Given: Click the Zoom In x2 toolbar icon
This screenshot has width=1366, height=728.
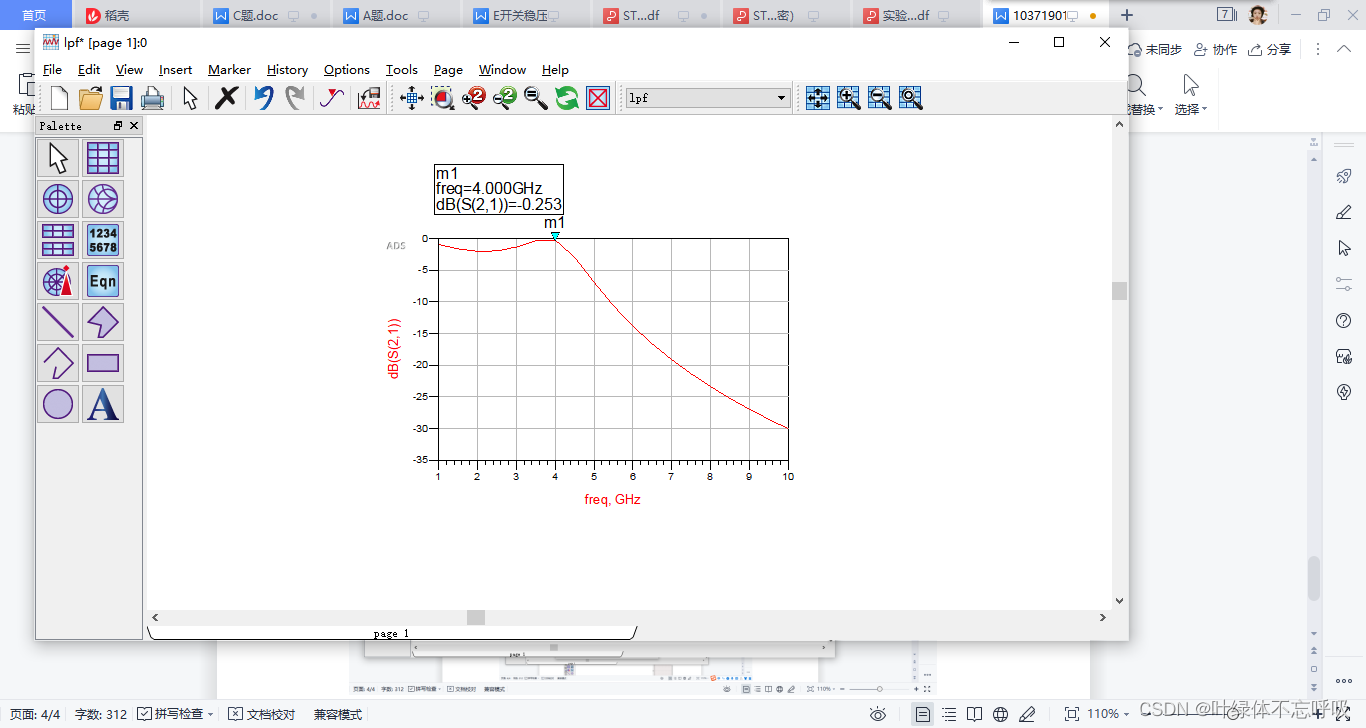Looking at the screenshot, I should pos(474,98).
